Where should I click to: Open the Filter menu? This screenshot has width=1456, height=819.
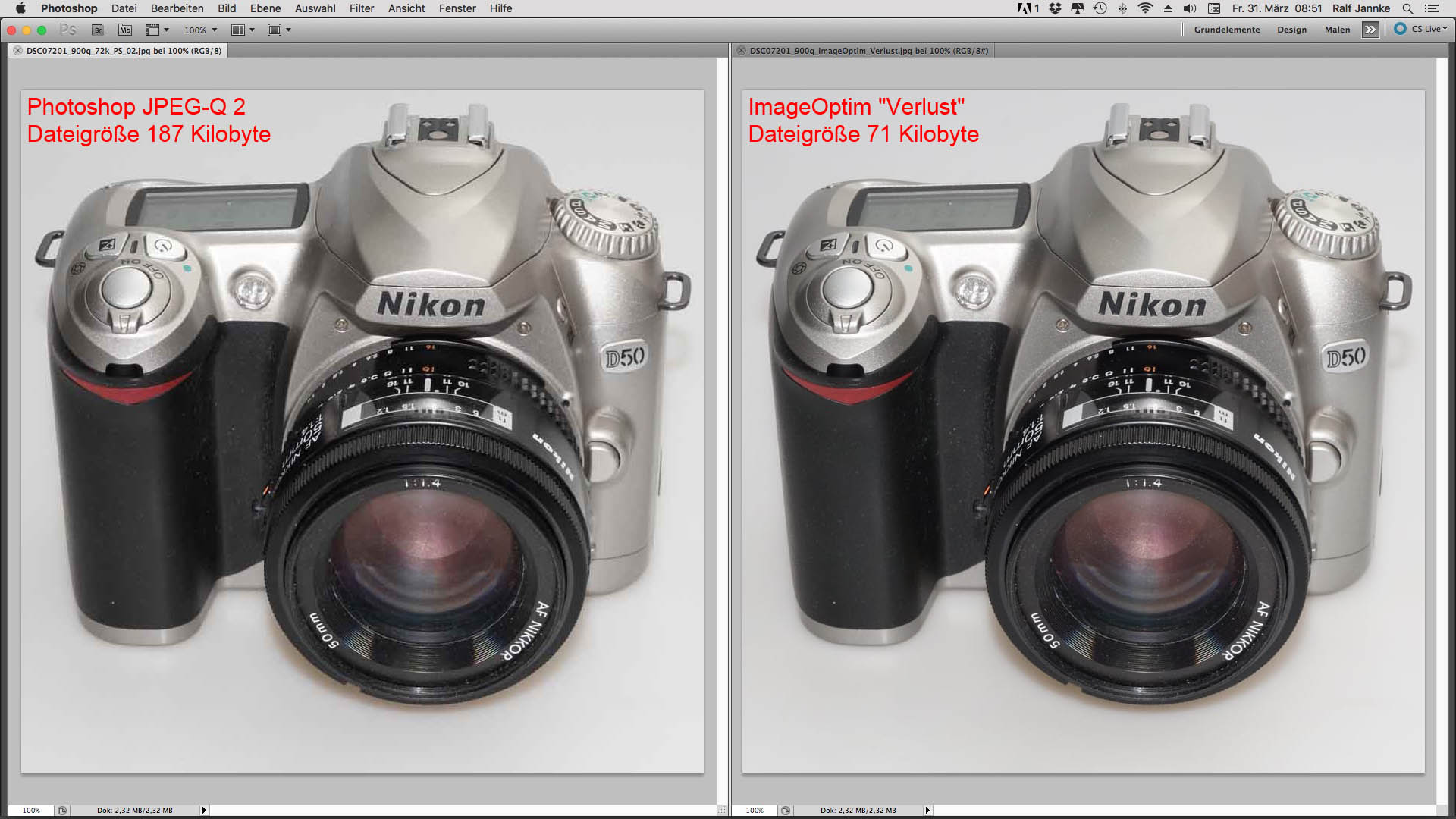(361, 8)
